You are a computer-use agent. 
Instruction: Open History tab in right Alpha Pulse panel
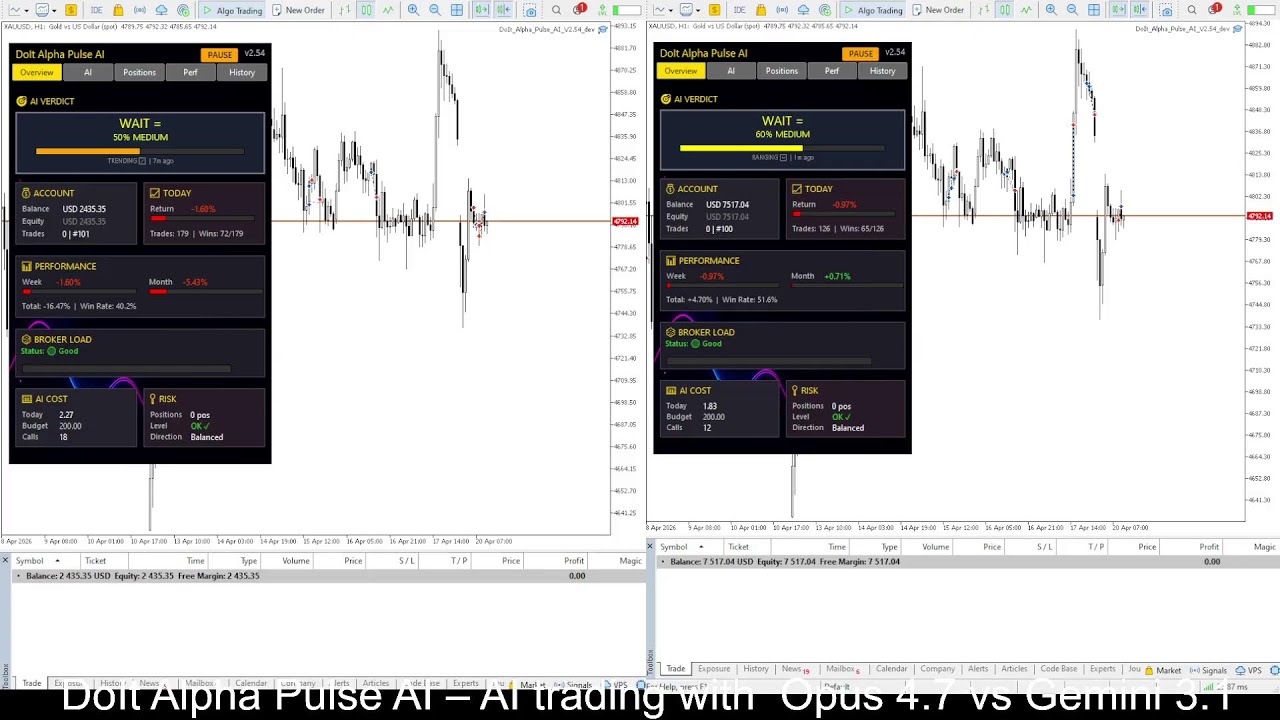click(882, 71)
